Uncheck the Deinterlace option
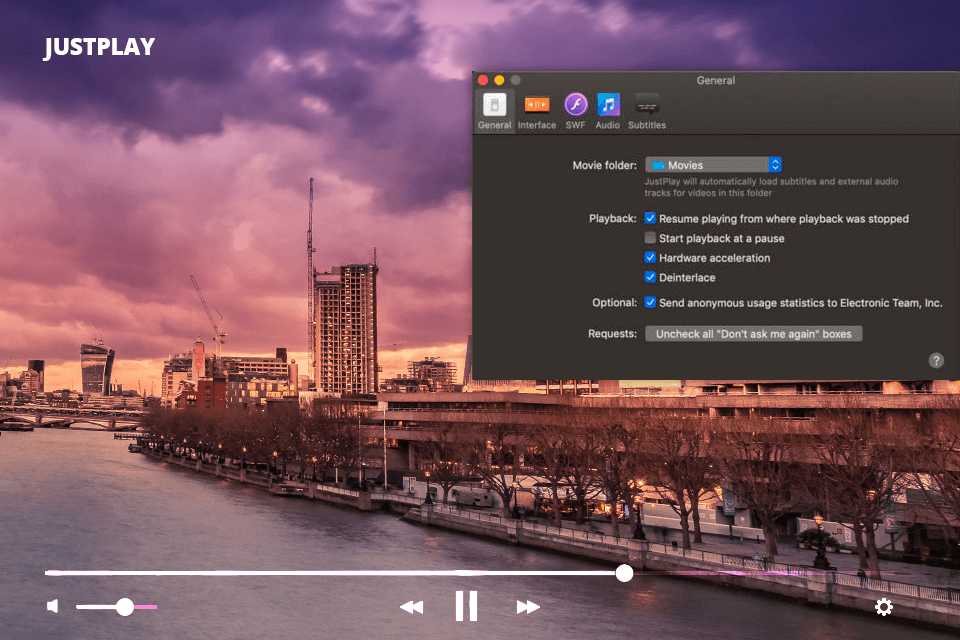This screenshot has height=640, width=960. (651, 277)
